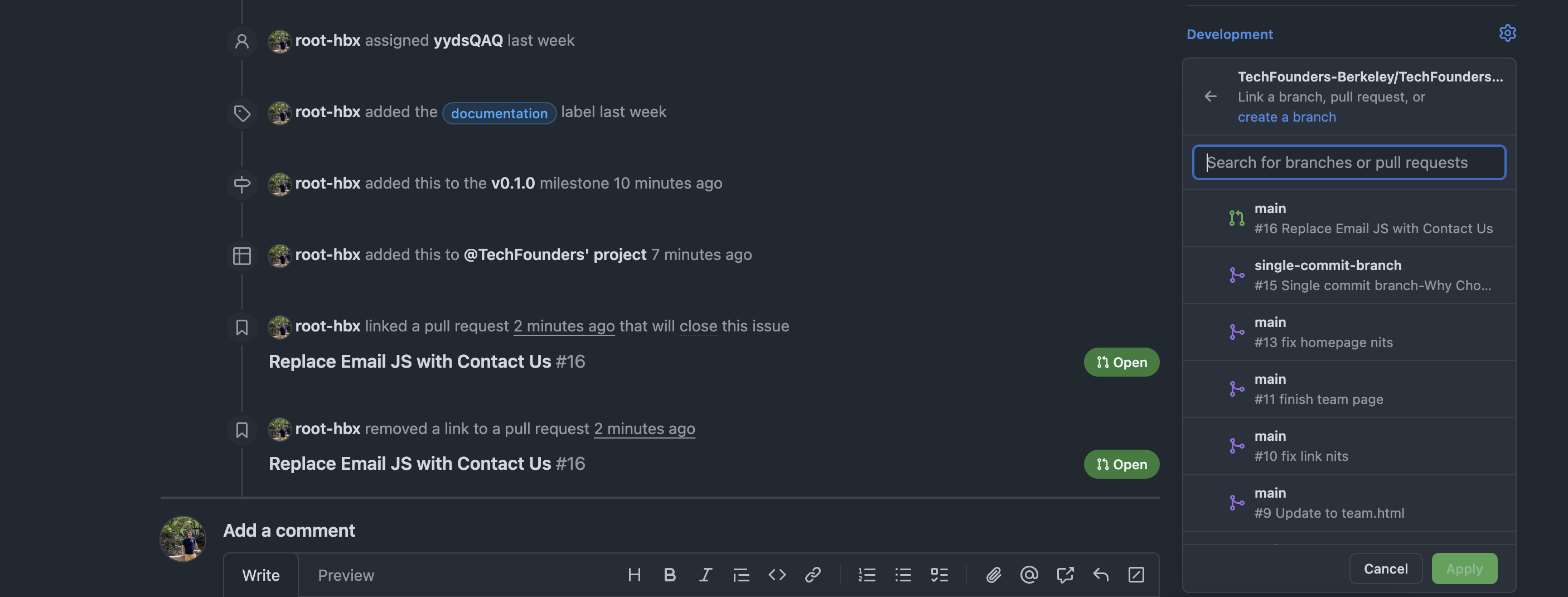Screen dimensions: 1568x597
Task: Insert a heading using the H icon
Action: [634, 575]
